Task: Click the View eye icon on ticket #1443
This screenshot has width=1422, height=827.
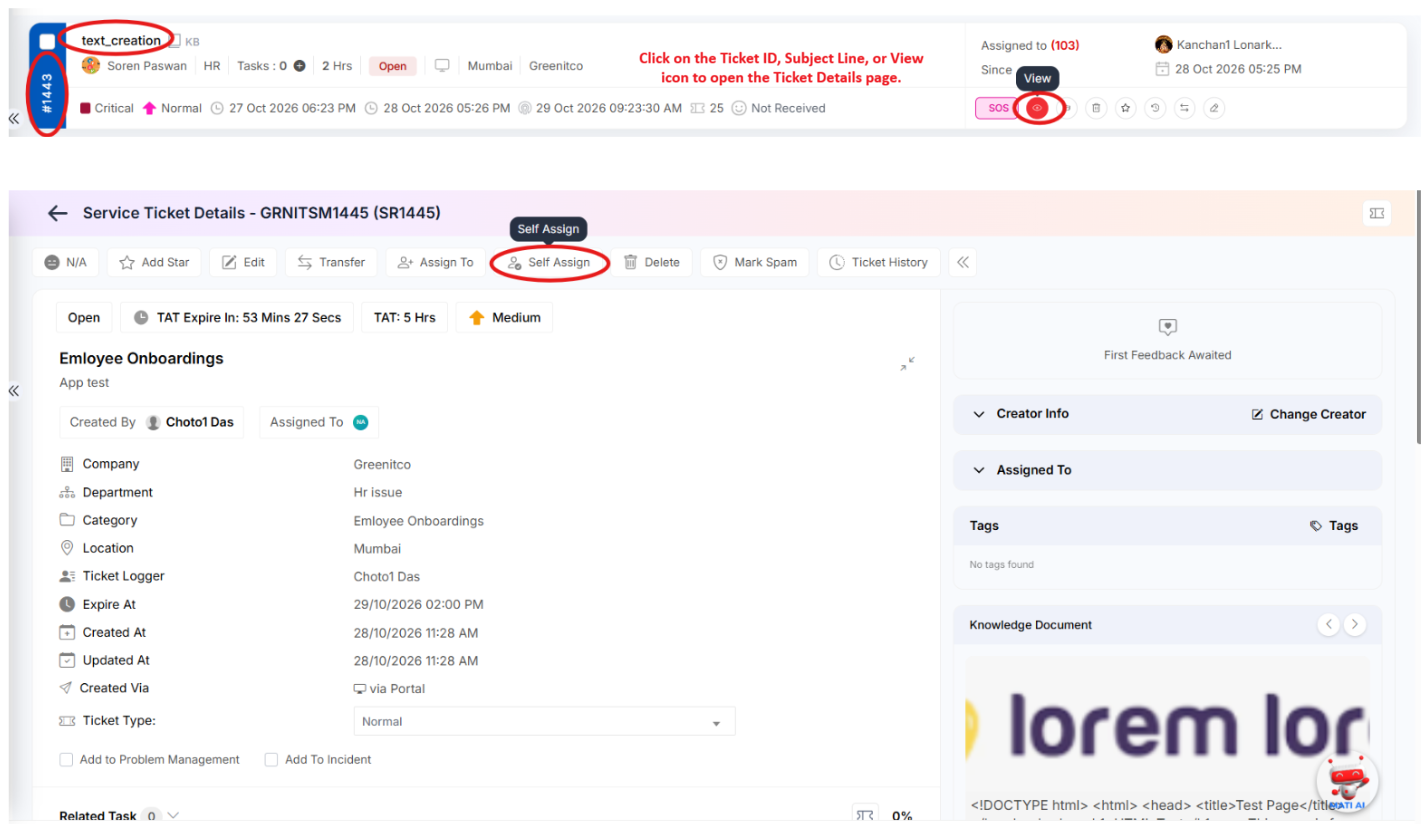Action: (x=1038, y=108)
